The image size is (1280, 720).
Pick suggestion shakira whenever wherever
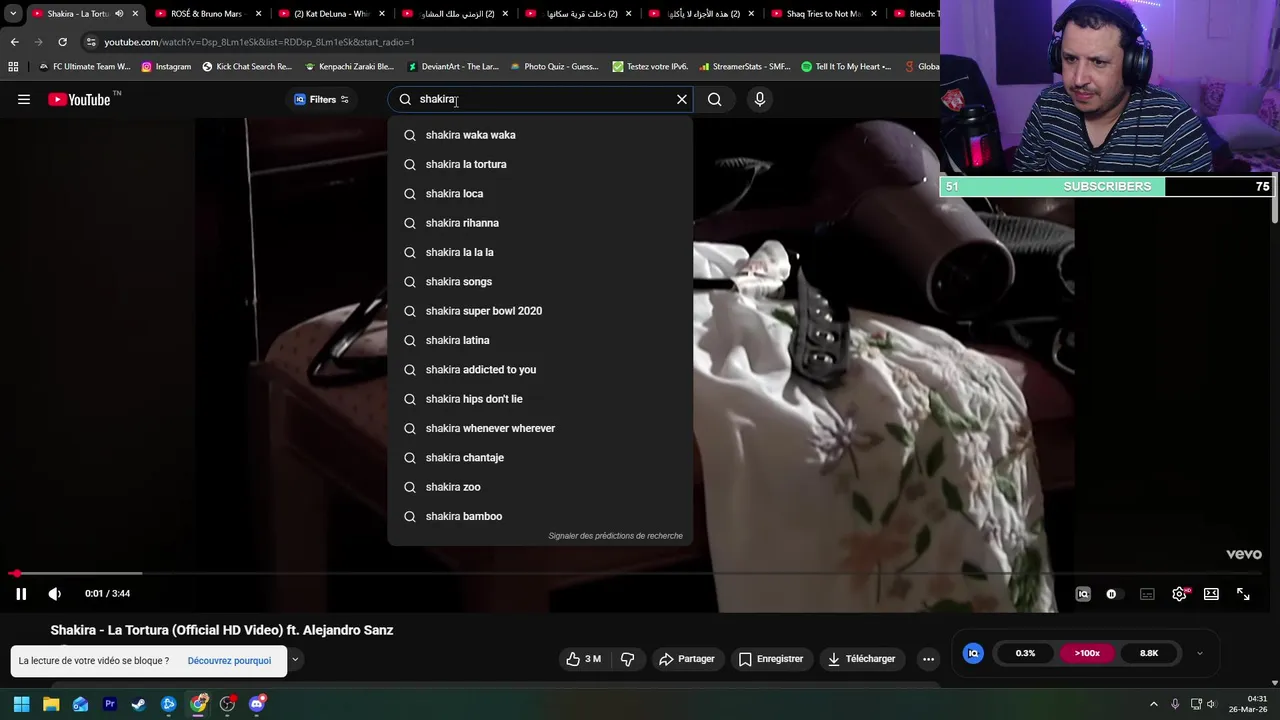pos(540,428)
